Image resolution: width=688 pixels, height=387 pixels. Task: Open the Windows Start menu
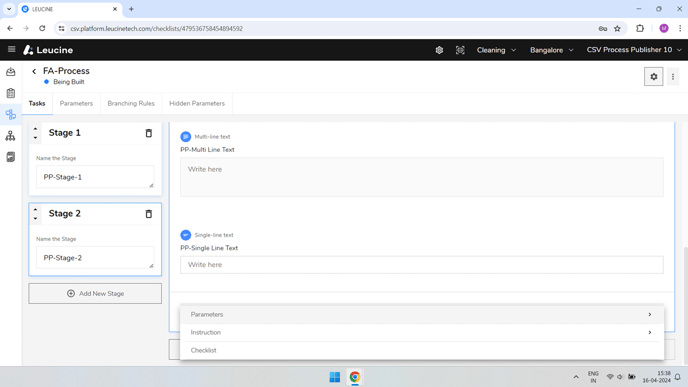tap(335, 377)
